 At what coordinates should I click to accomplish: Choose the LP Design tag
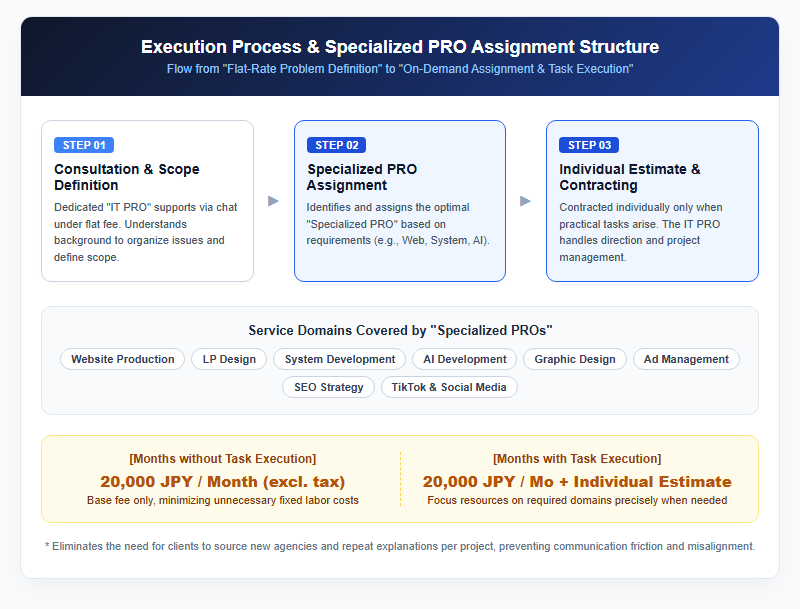[229, 359]
